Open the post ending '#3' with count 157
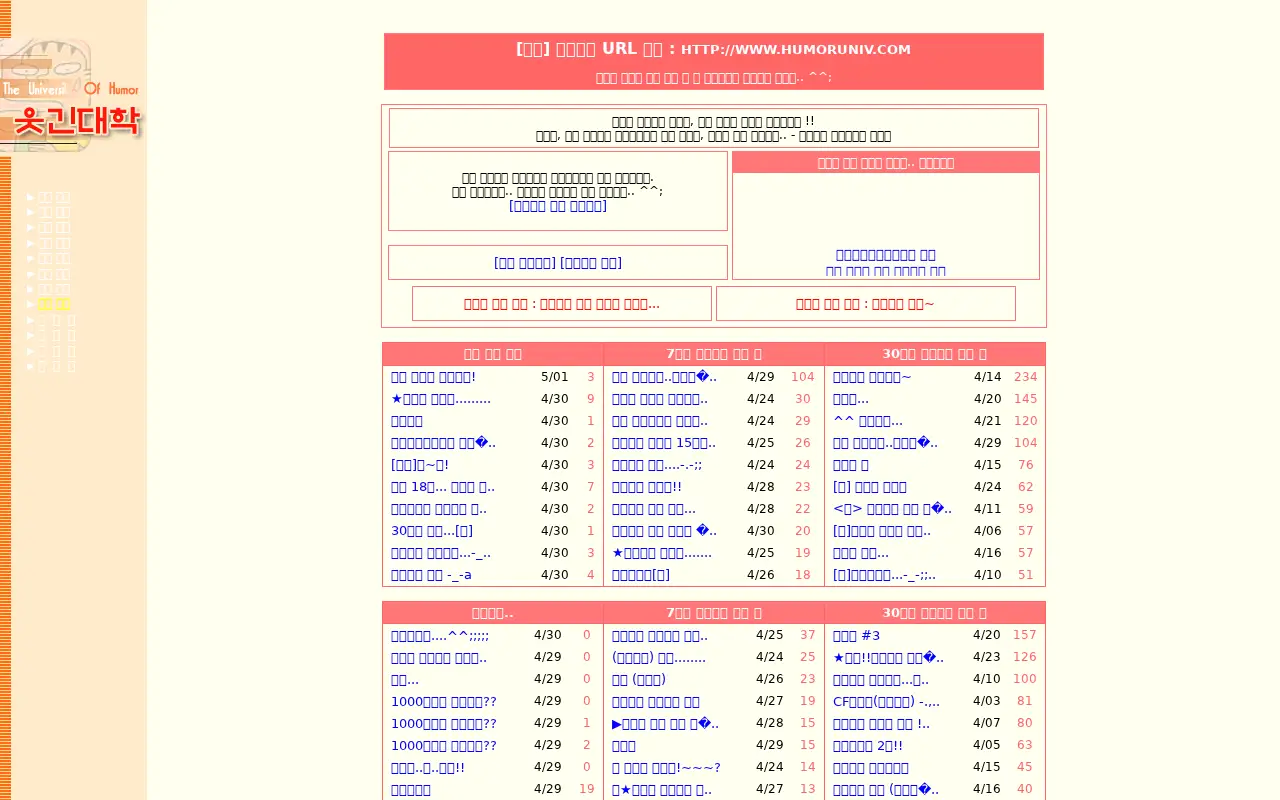 (856, 635)
